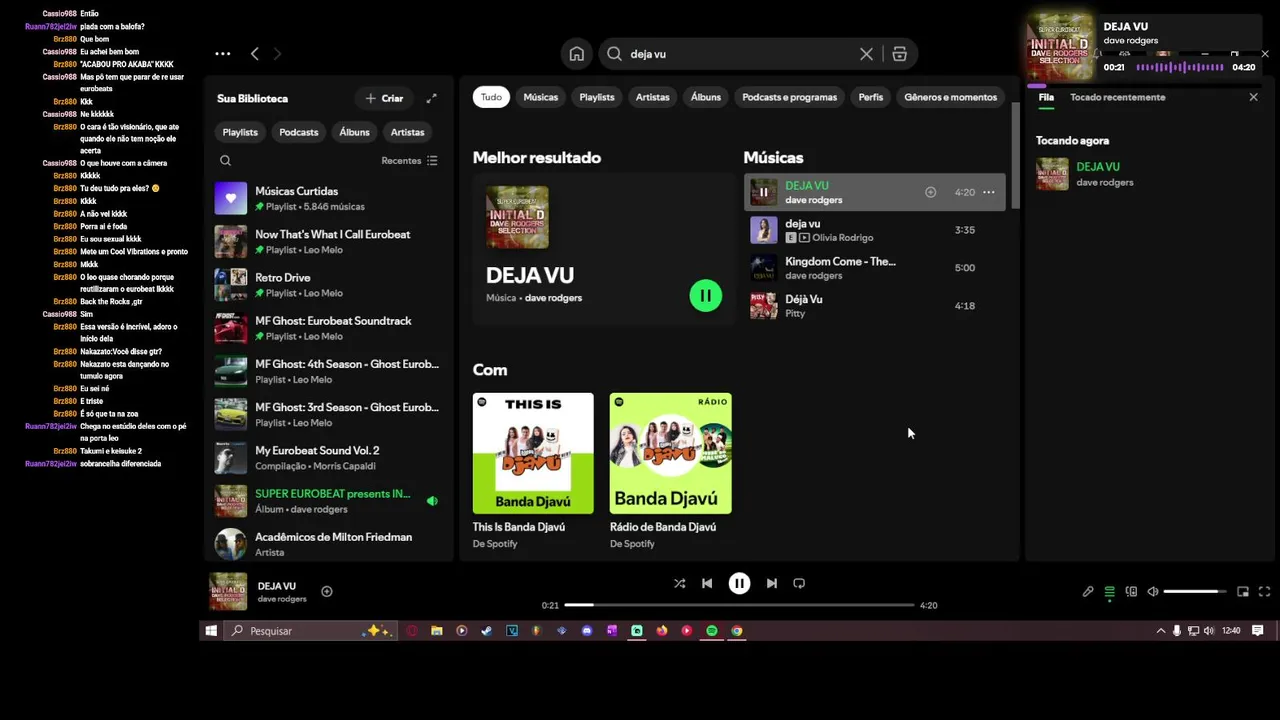Select the Kingdom Come song row
1280x720 pixels.
pyautogui.click(x=875, y=268)
